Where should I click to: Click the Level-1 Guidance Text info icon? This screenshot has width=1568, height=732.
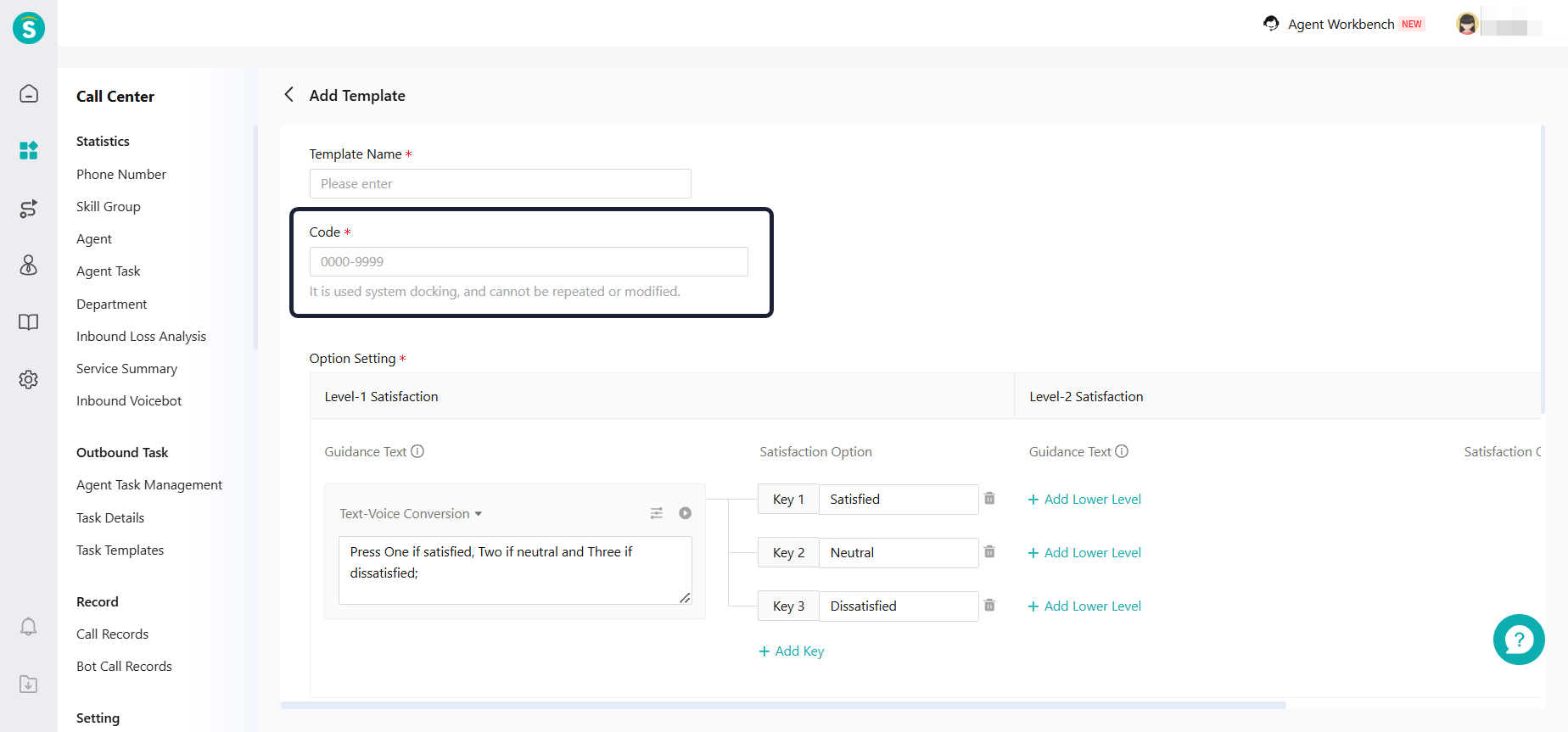pyautogui.click(x=417, y=451)
